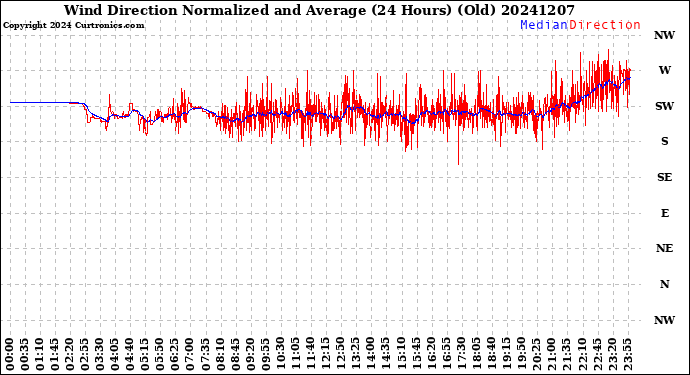Click the 16:55 time tick label
Image resolution: width=690 pixels, height=375 pixels.
447,353
